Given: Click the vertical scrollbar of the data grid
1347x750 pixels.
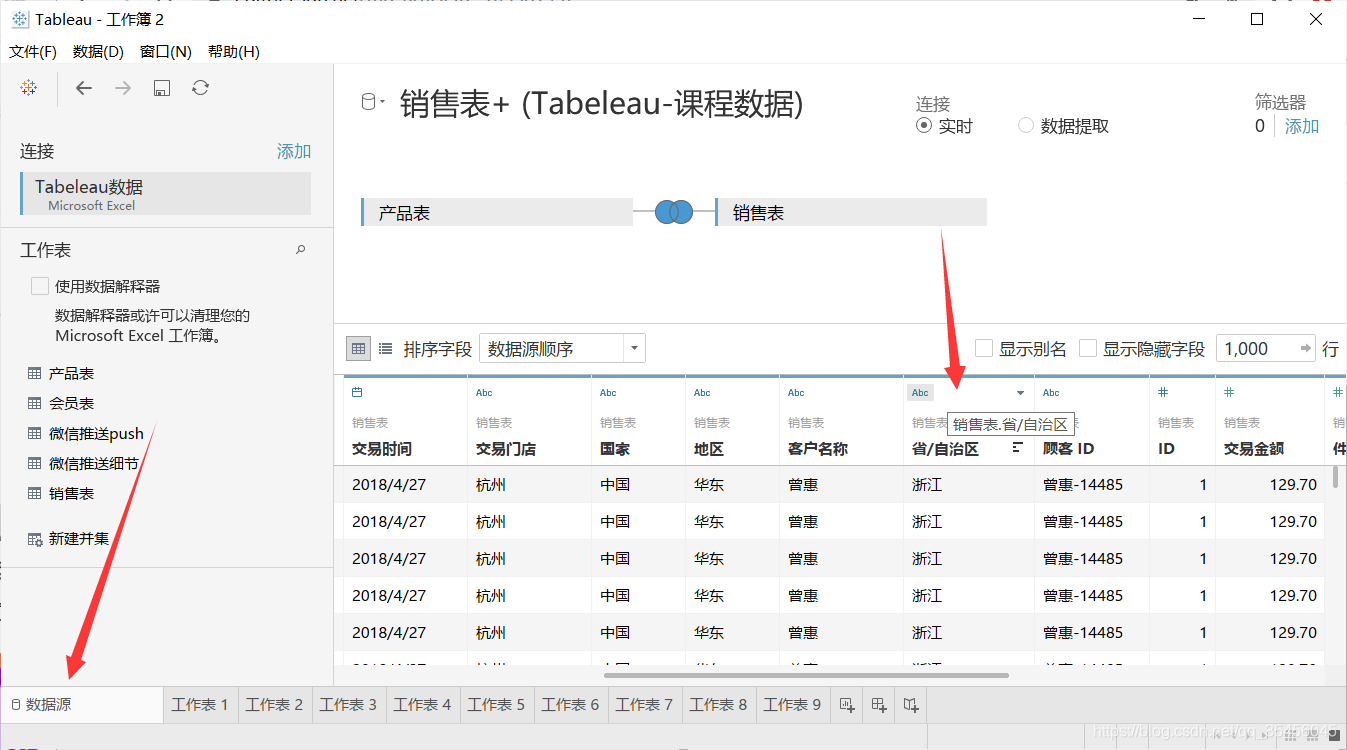Looking at the screenshot, I should pos(1336,476).
